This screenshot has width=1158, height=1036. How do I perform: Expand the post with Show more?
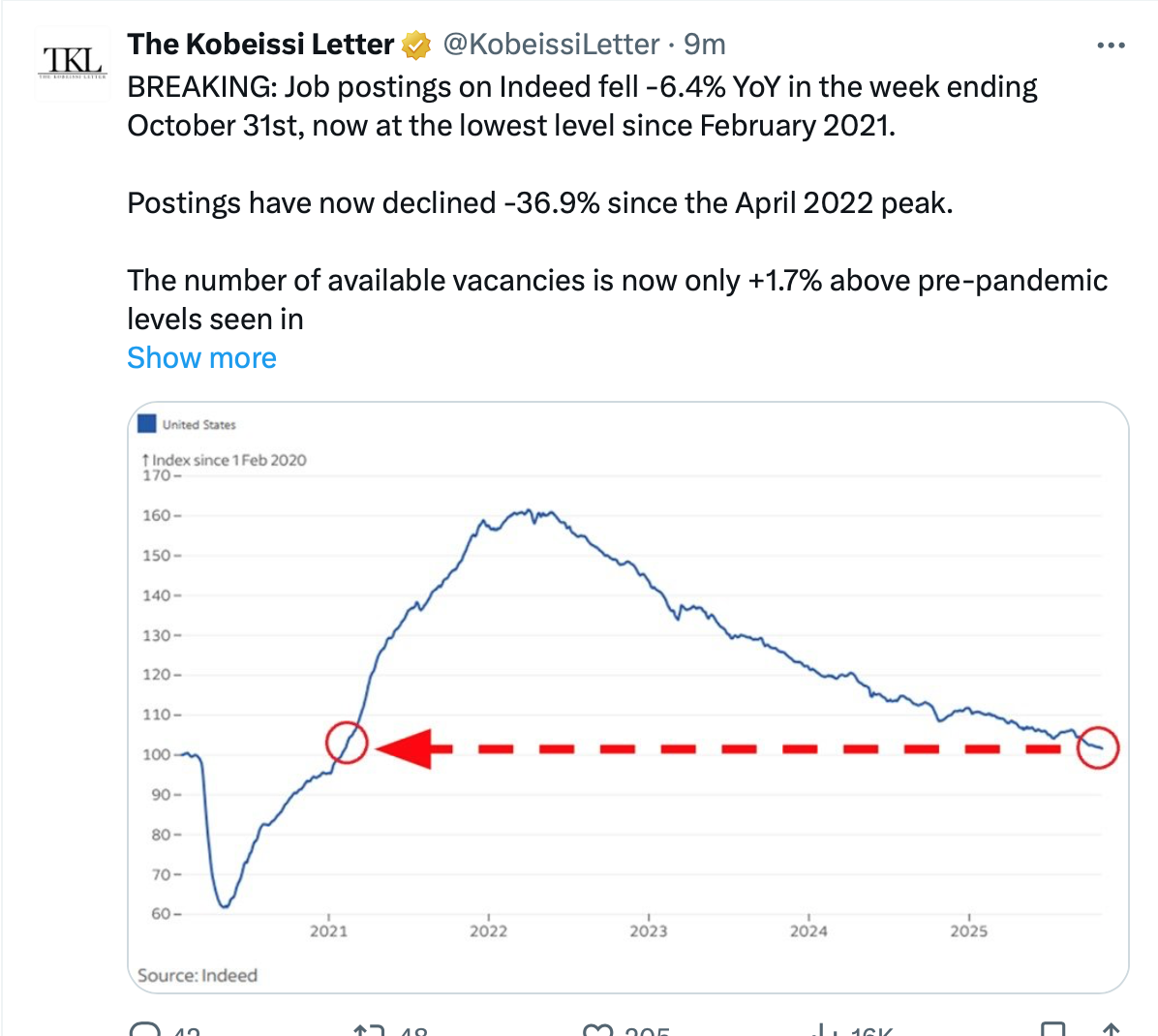[x=201, y=358]
